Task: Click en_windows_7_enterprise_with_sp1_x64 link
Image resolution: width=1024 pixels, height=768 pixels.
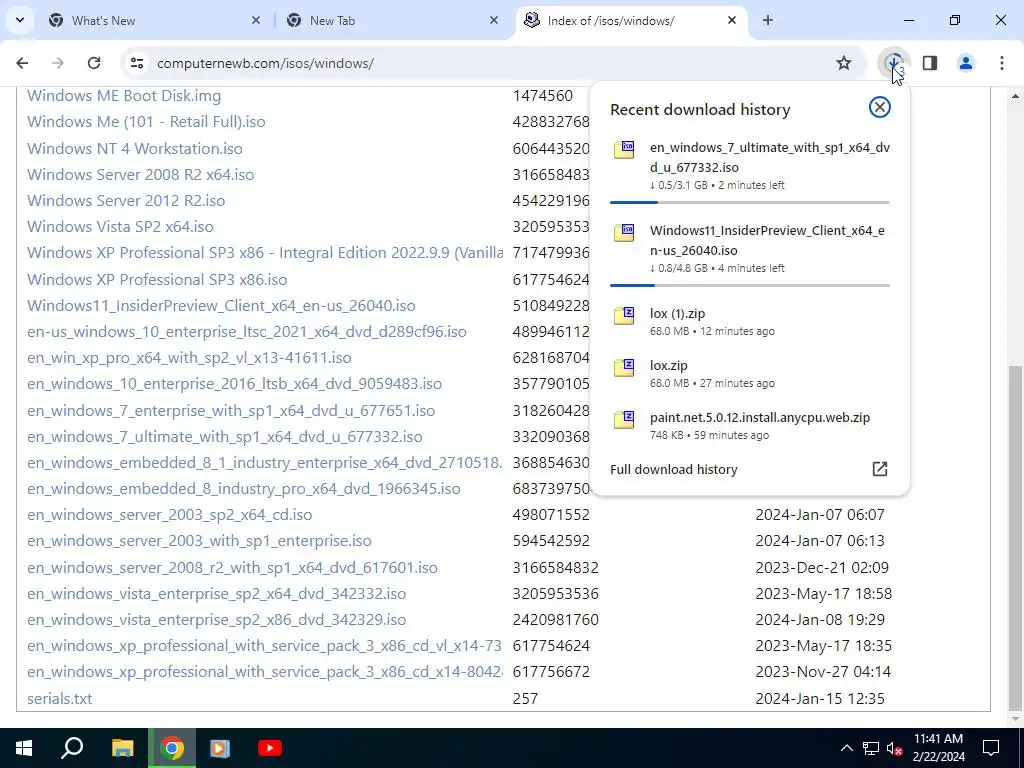Action: (231, 411)
